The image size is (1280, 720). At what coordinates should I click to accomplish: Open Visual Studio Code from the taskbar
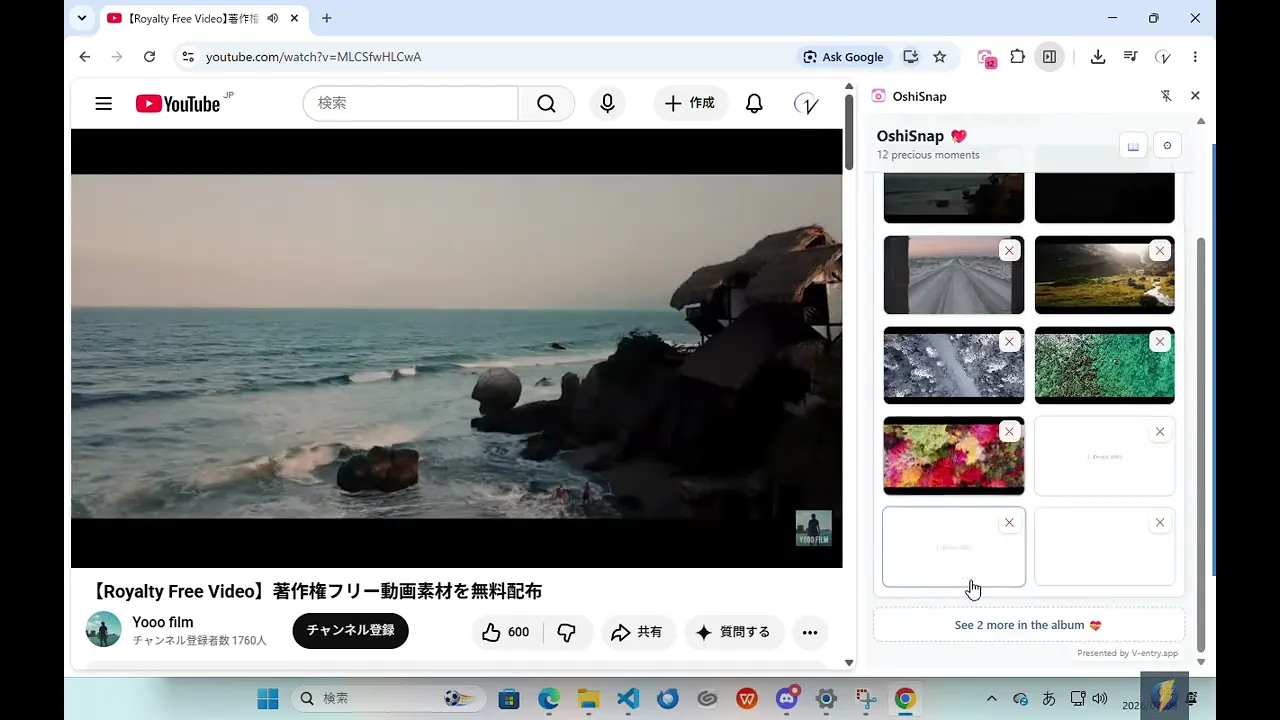628,699
